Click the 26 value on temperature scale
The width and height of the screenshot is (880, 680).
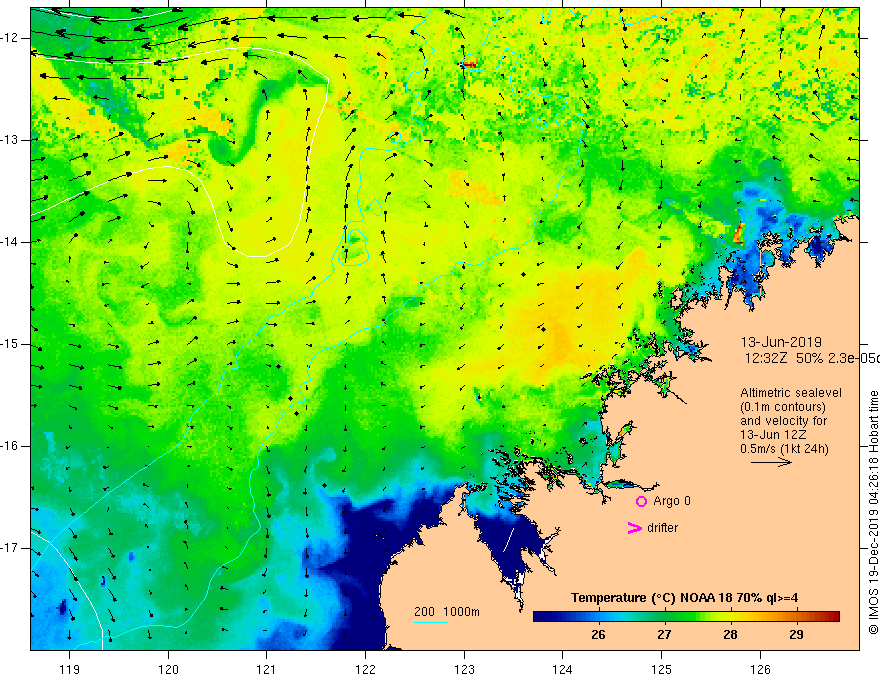tap(598, 635)
